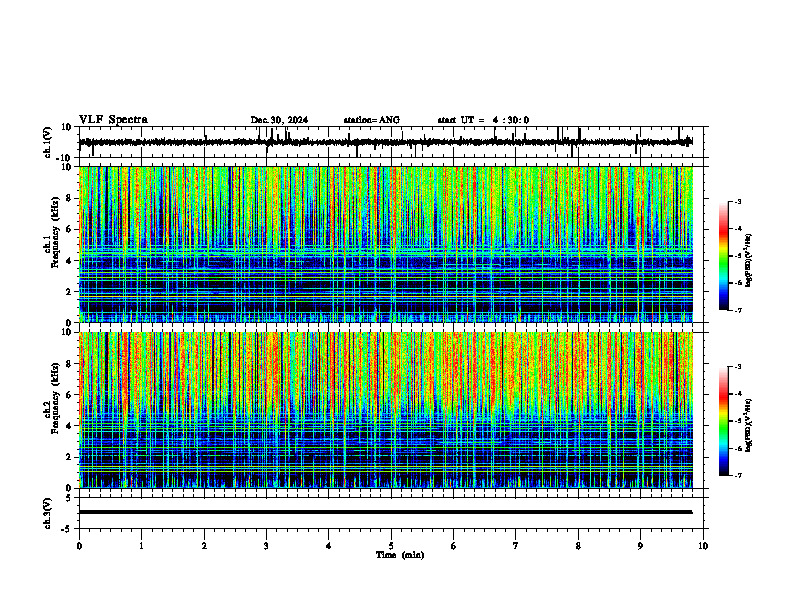Click the ch.1 color bar log(PSD) unit label
The height and width of the screenshot is (612, 792).
(748, 260)
